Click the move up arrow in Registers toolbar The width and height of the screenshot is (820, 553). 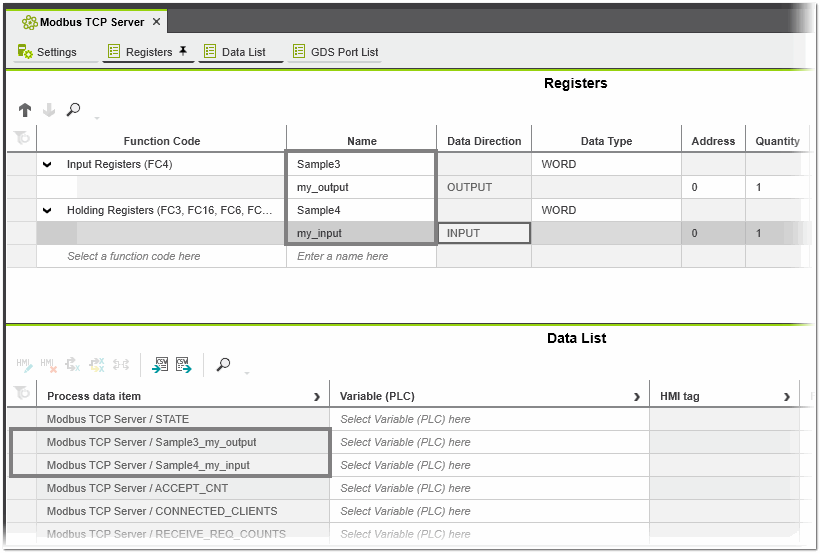click(25, 110)
